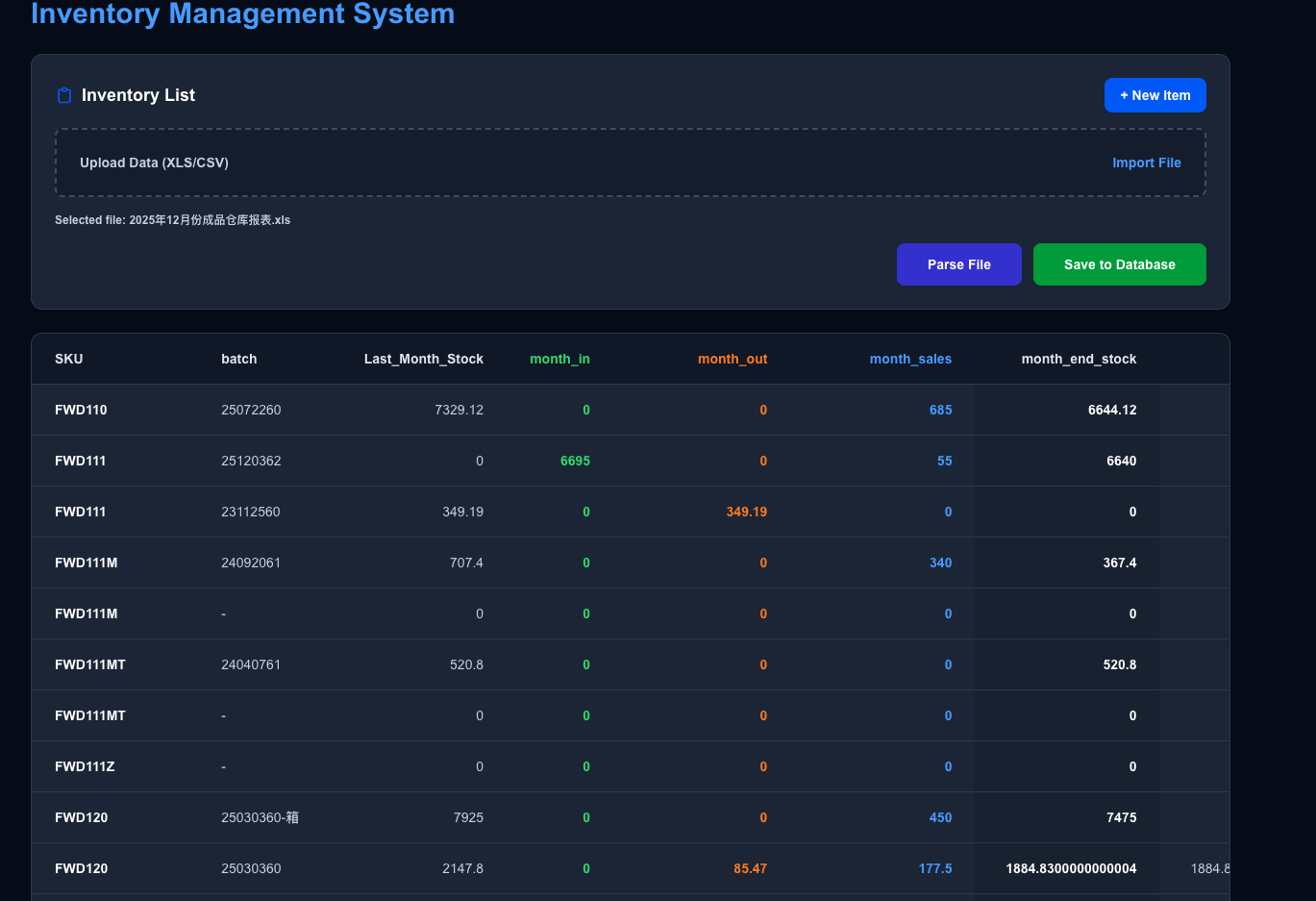The width and height of the screenshot is (1316, 901).
Task: Click the month_in column header
Action: point(559,359)
